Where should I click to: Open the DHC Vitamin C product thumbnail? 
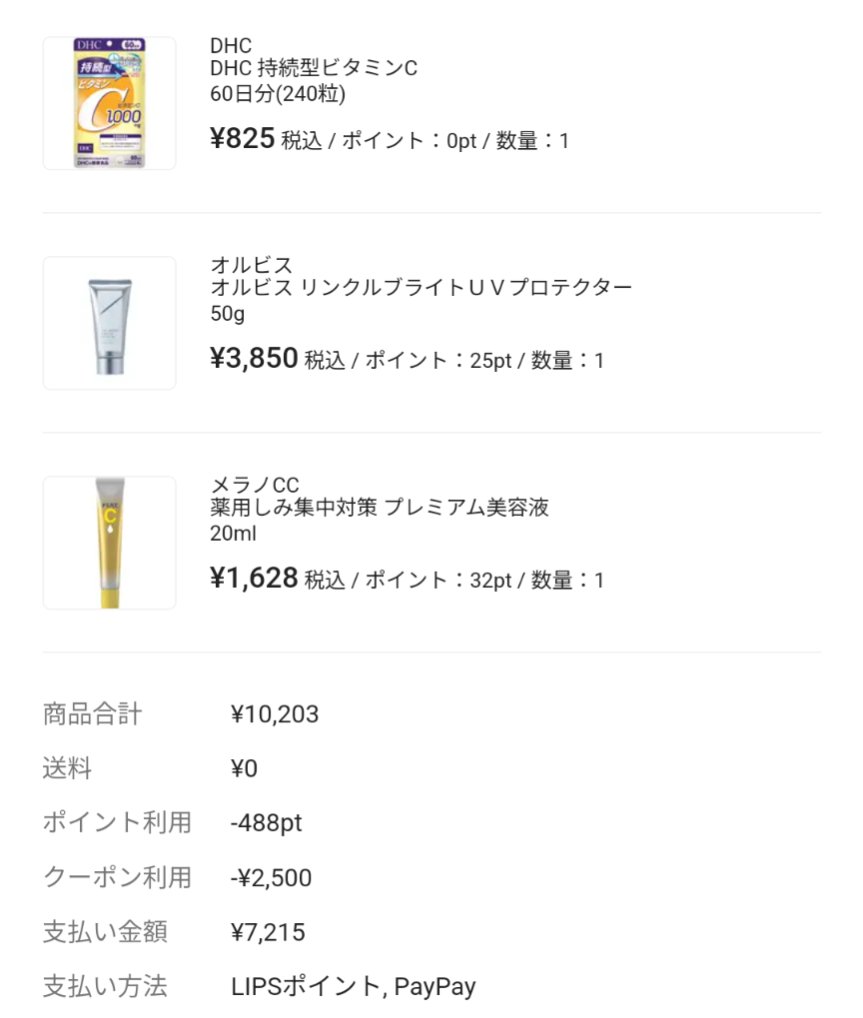click(109, 103)
